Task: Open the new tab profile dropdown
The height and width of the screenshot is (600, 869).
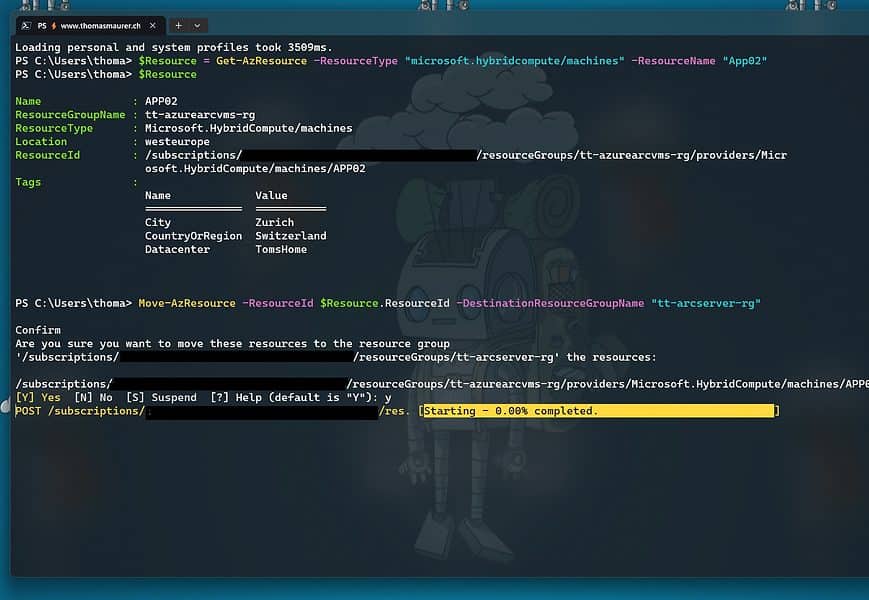Action: tap(197, 25)
